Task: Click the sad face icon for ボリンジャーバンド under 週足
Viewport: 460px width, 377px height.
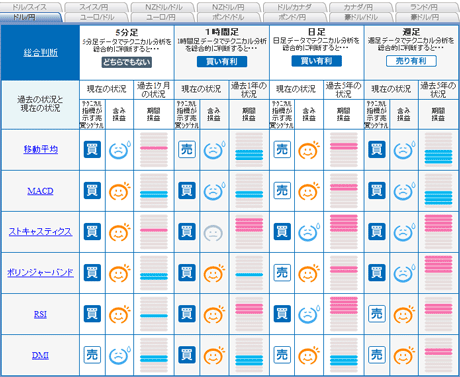Action: (x=404, y=273)
